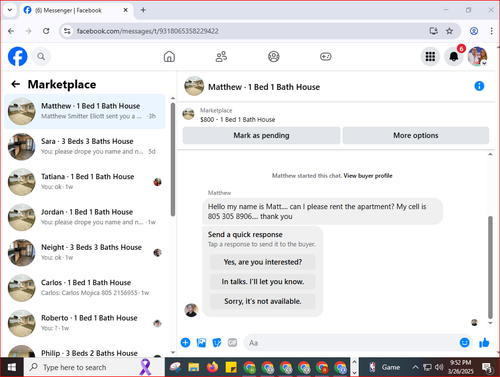Open volume control in system tray
This screenshot has height=377, width=500.
439,367
